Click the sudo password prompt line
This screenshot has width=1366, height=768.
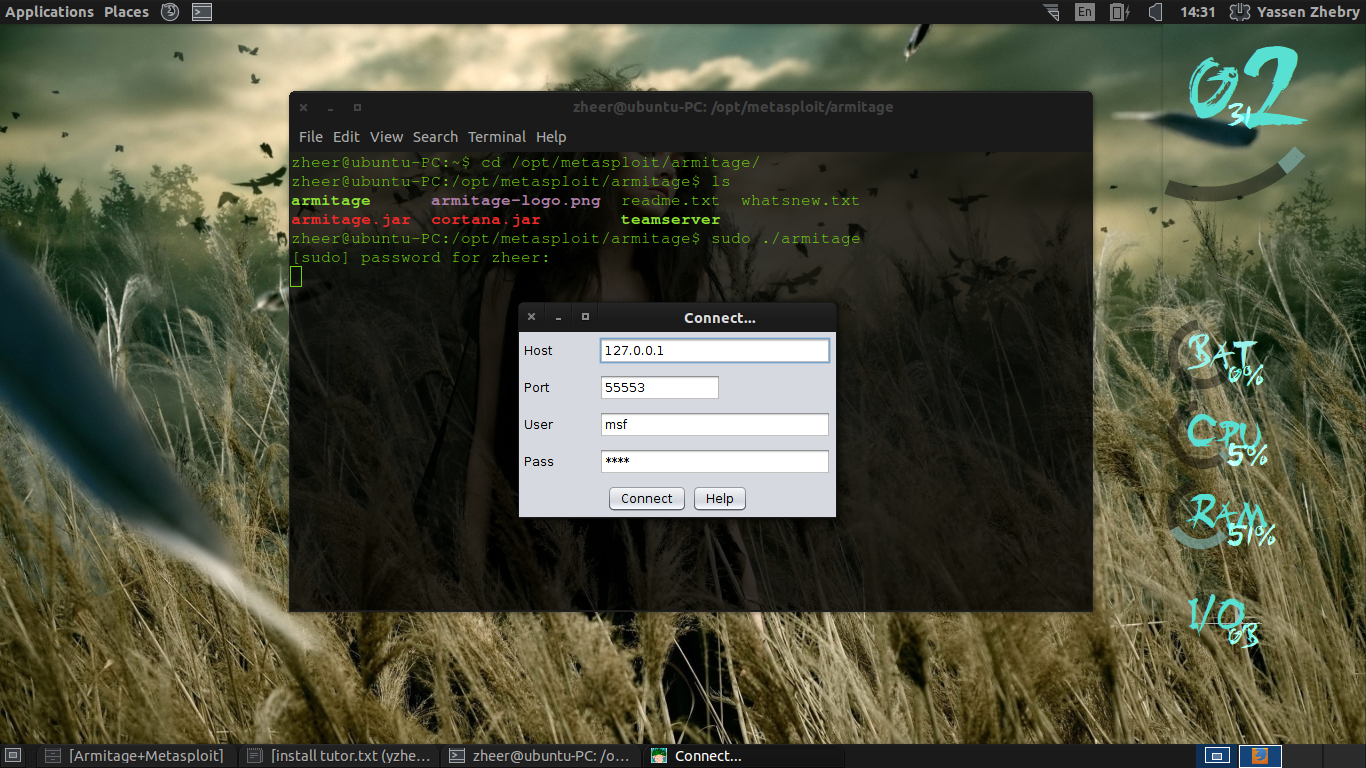pyautogui.click(x=421, y=258)
